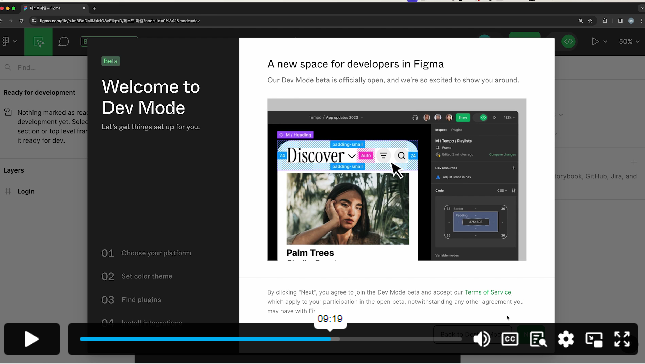The height and width of the screenshot is (364, 645).
Task: Click the Welcome to Dev Mode title
Action: (151, 97)
